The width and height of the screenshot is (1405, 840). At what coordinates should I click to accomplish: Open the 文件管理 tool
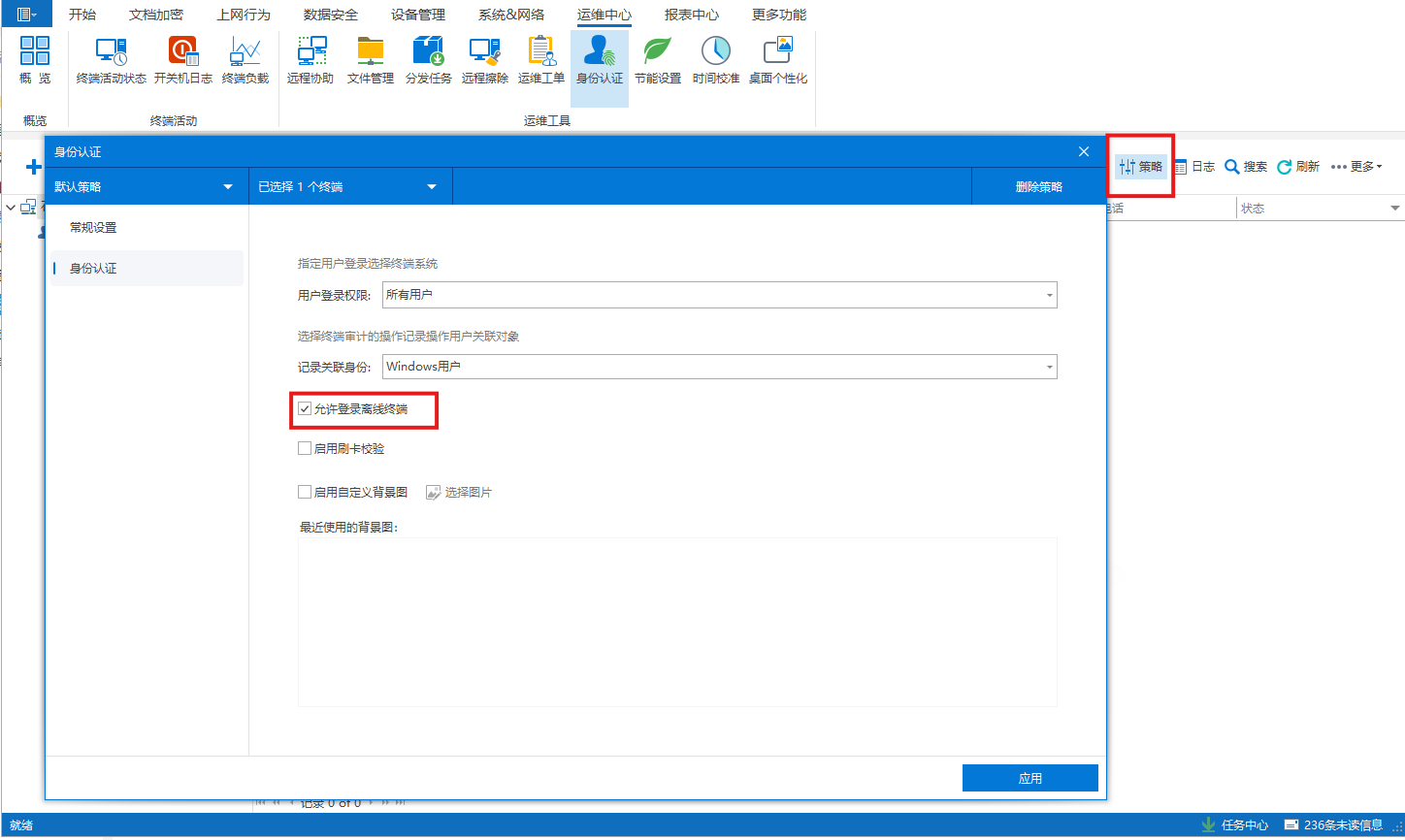point(370,61)
